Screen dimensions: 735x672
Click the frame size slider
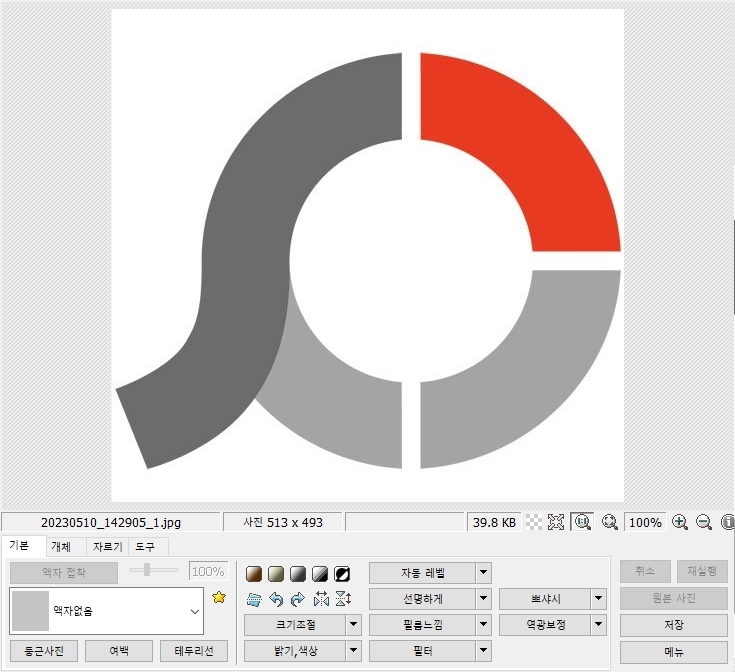coord(154,570)
